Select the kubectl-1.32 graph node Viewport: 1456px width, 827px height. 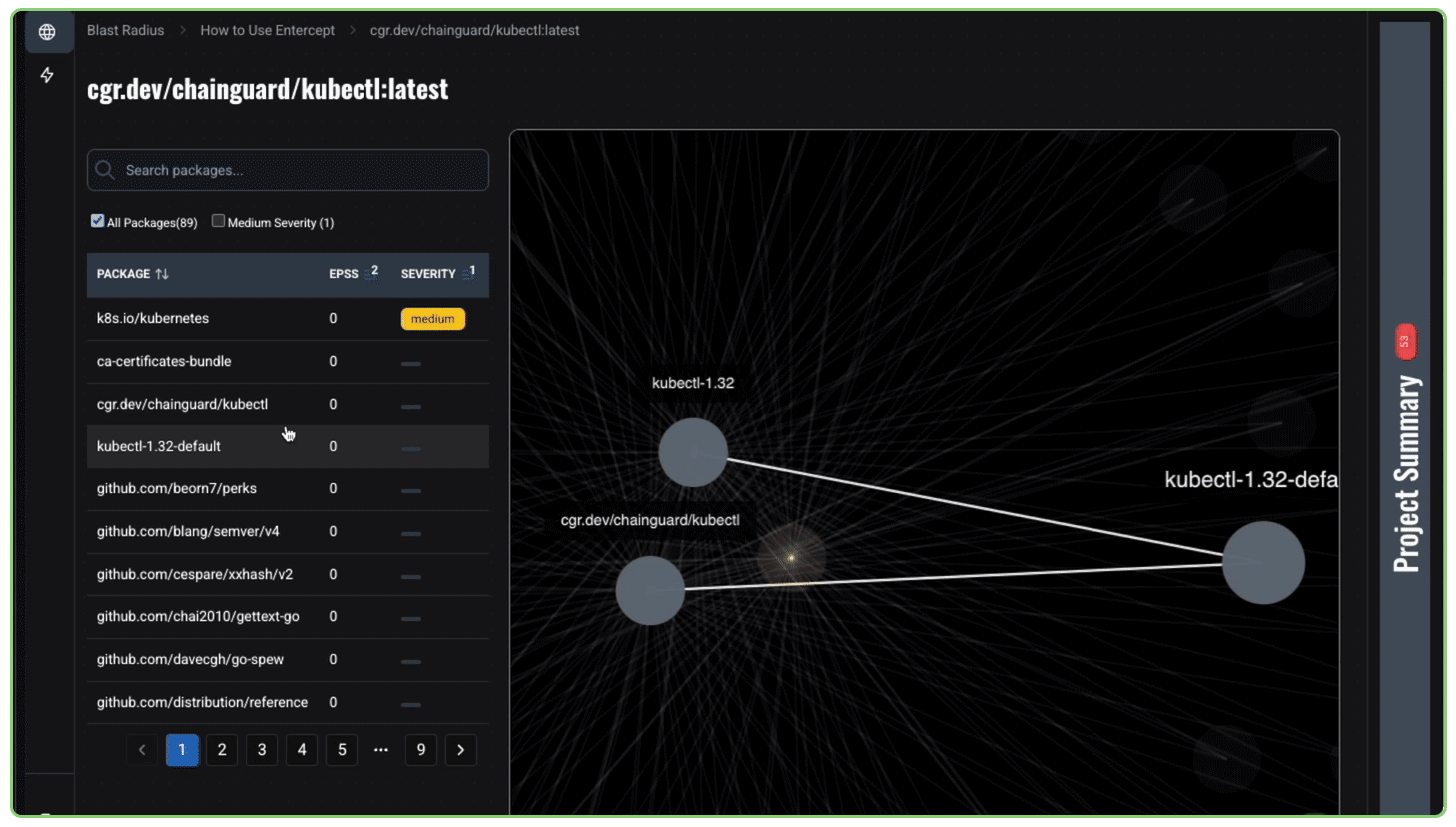point(693,452)
